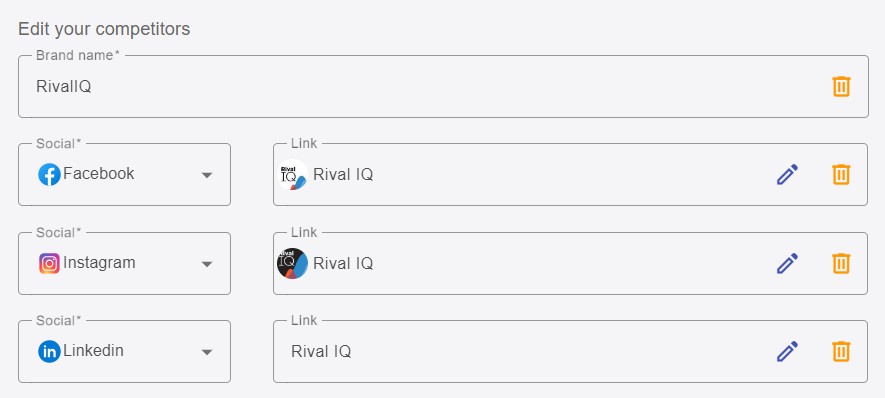Click the Linkedin logo icon
This screenshot has height=398, width=885.
pos(49,352)
